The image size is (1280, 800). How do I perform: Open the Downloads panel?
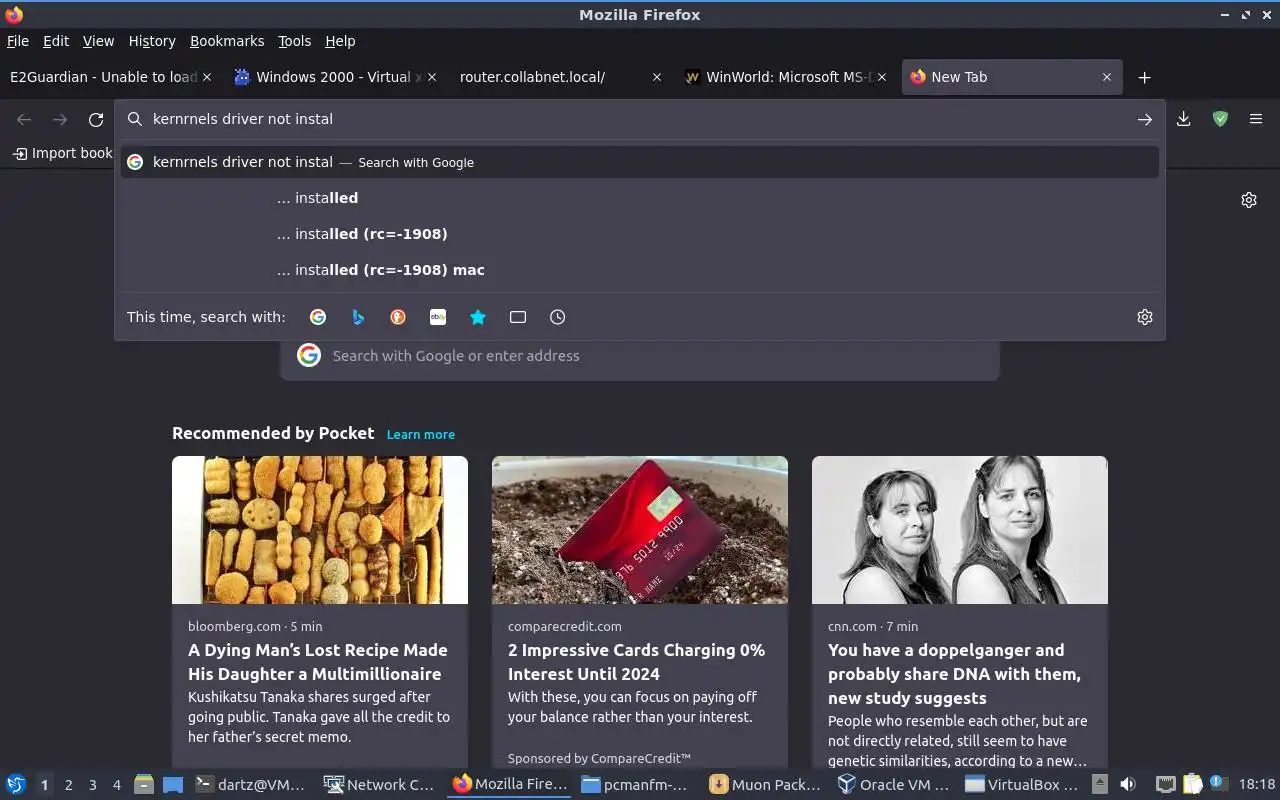click(x=1183, y=119)
